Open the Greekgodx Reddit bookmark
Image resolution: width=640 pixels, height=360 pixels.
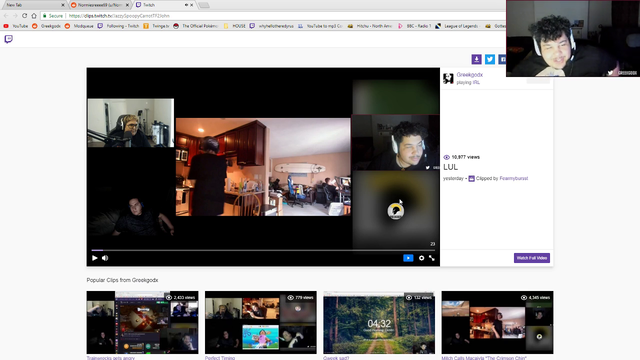tap(46, 26)
